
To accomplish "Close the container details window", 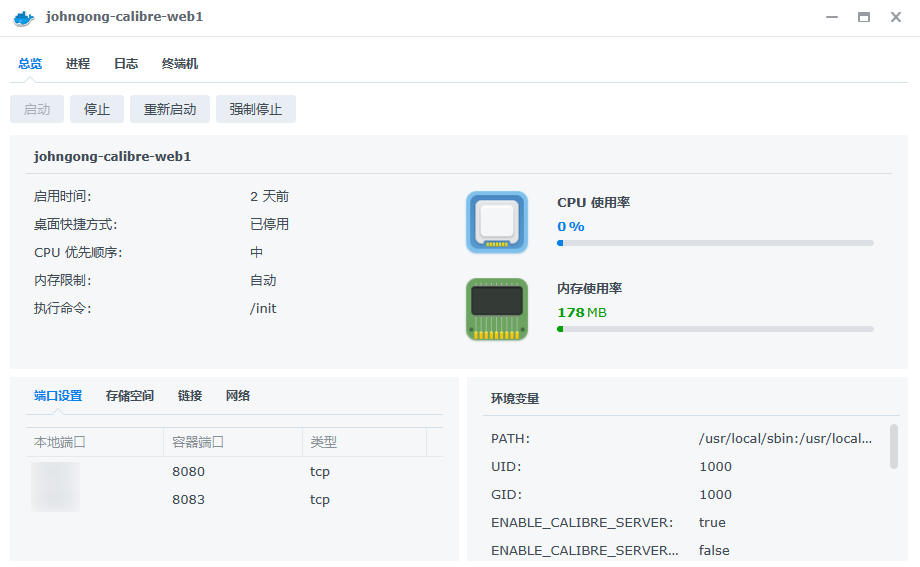I will pyautogui.click(x=895, y=17).
